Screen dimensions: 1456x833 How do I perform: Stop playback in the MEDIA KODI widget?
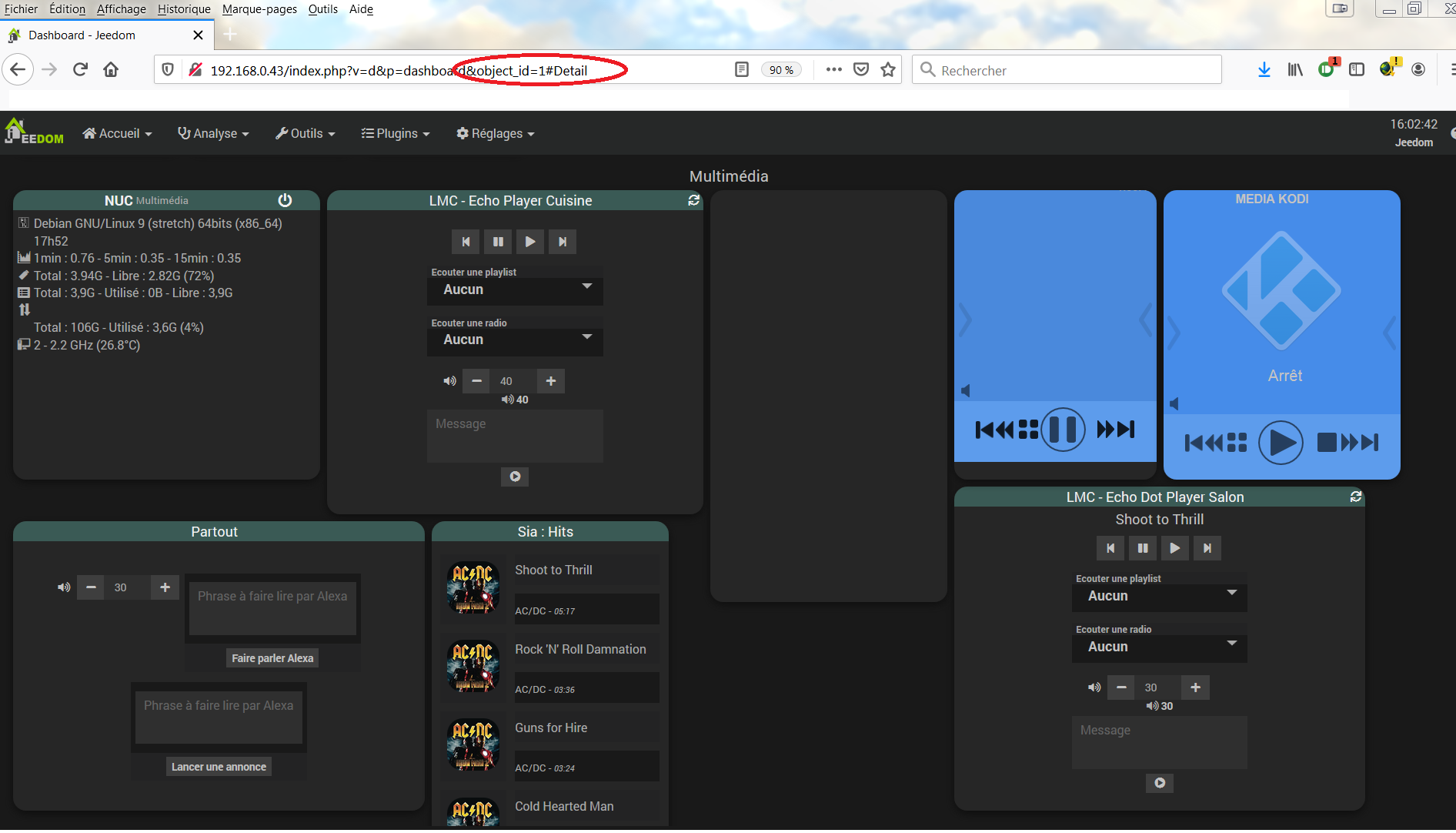pyautogui.click(x=1327, y=443)
